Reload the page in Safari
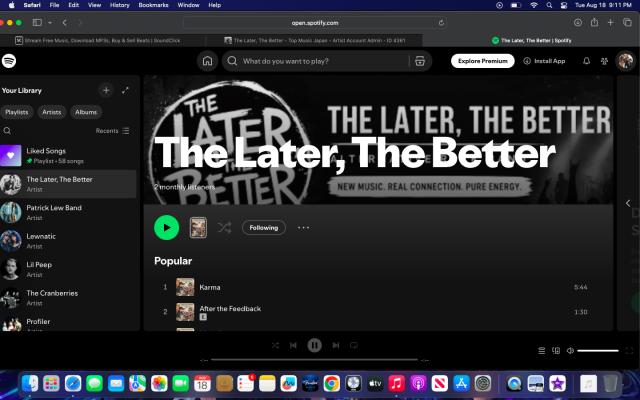 [441, 23]
